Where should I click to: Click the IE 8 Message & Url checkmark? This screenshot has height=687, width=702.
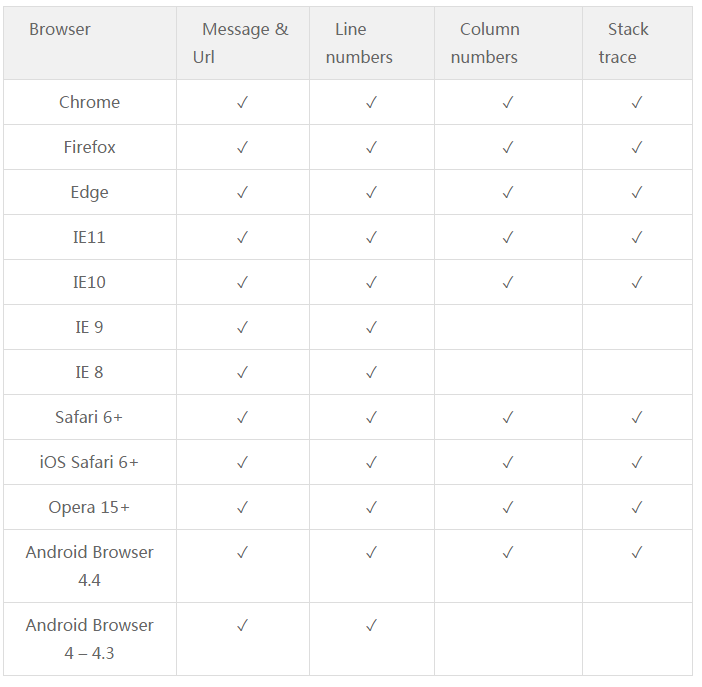pos(242,372)
